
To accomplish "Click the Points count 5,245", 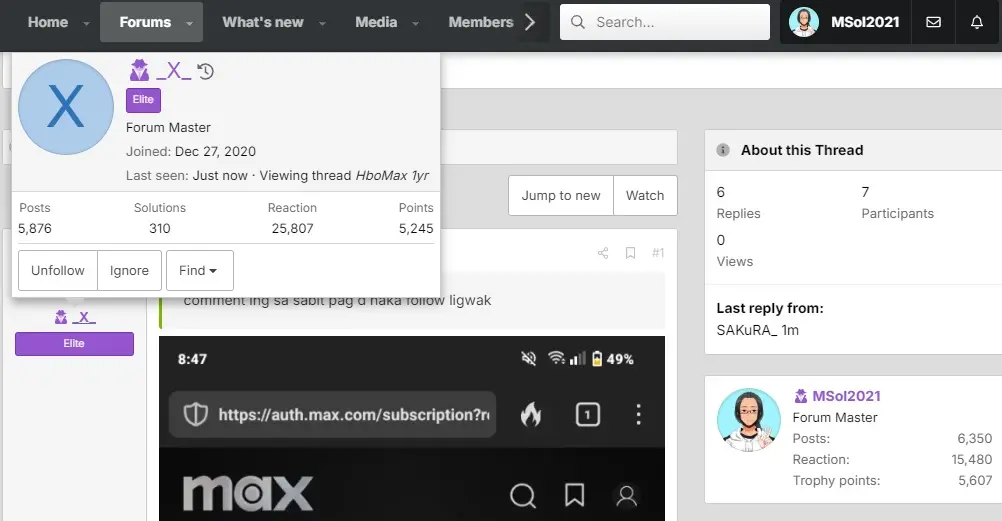I will (416, 229).
